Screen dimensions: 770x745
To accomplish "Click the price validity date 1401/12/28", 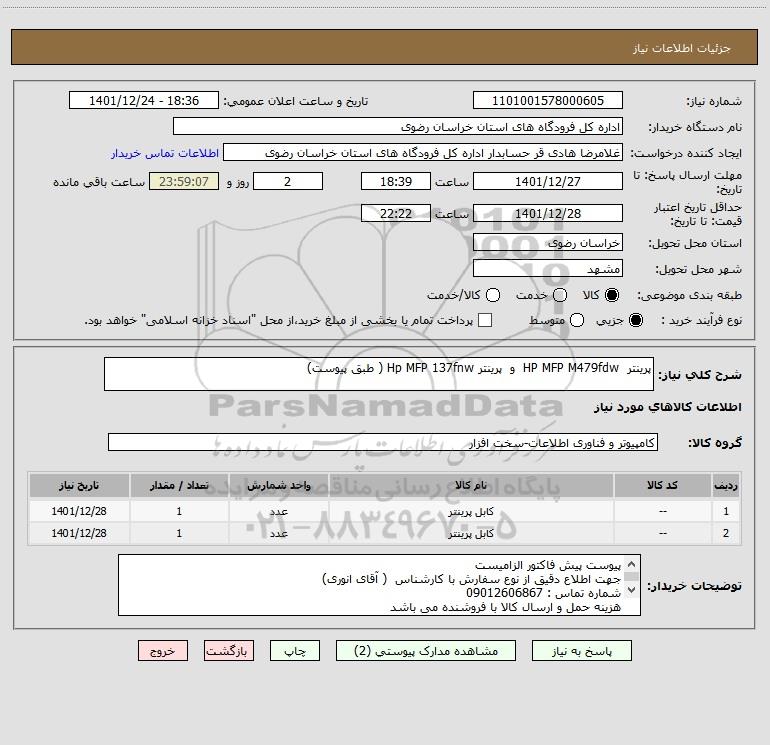I will pyautogui.click(x=548, y=214).
